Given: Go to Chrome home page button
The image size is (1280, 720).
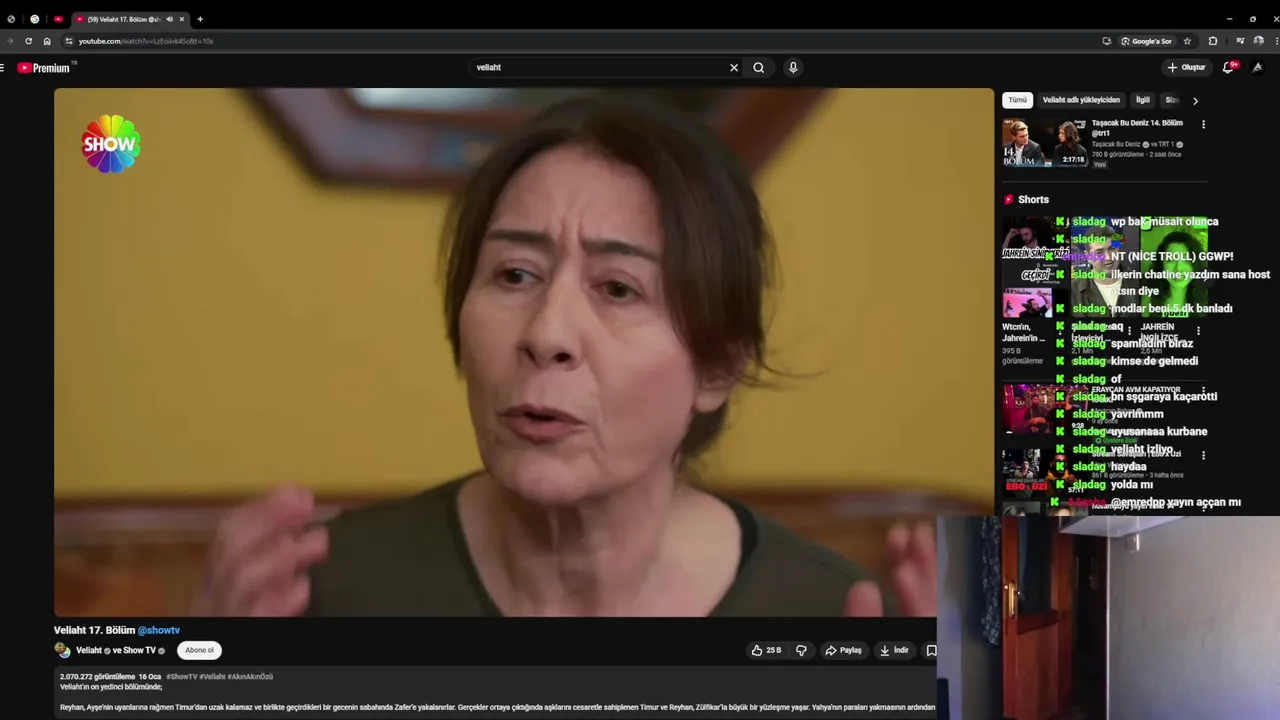Looking at the screenshot, I should coord(47,41).
